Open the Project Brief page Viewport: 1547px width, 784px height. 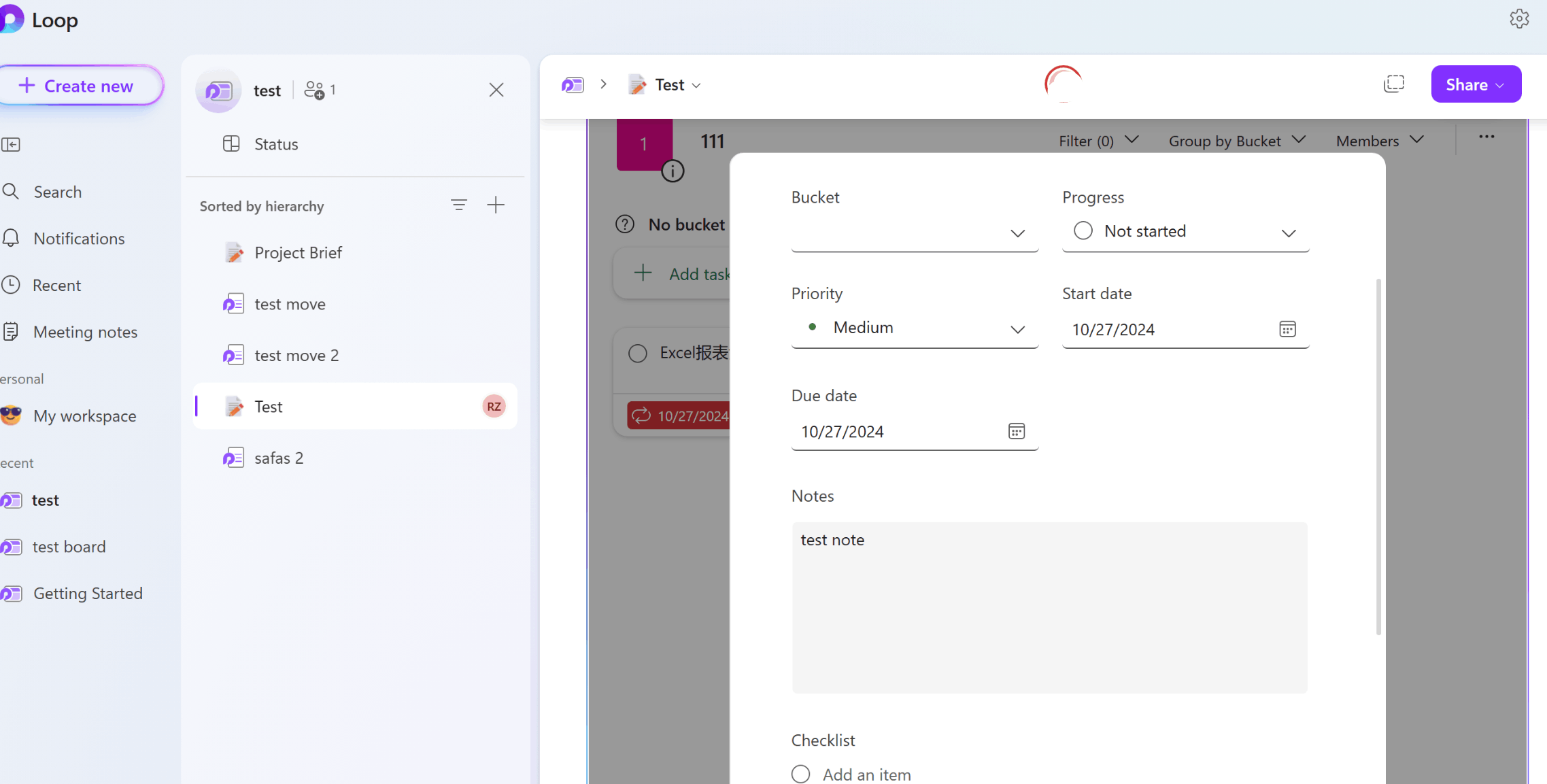(x=298, y=252)
